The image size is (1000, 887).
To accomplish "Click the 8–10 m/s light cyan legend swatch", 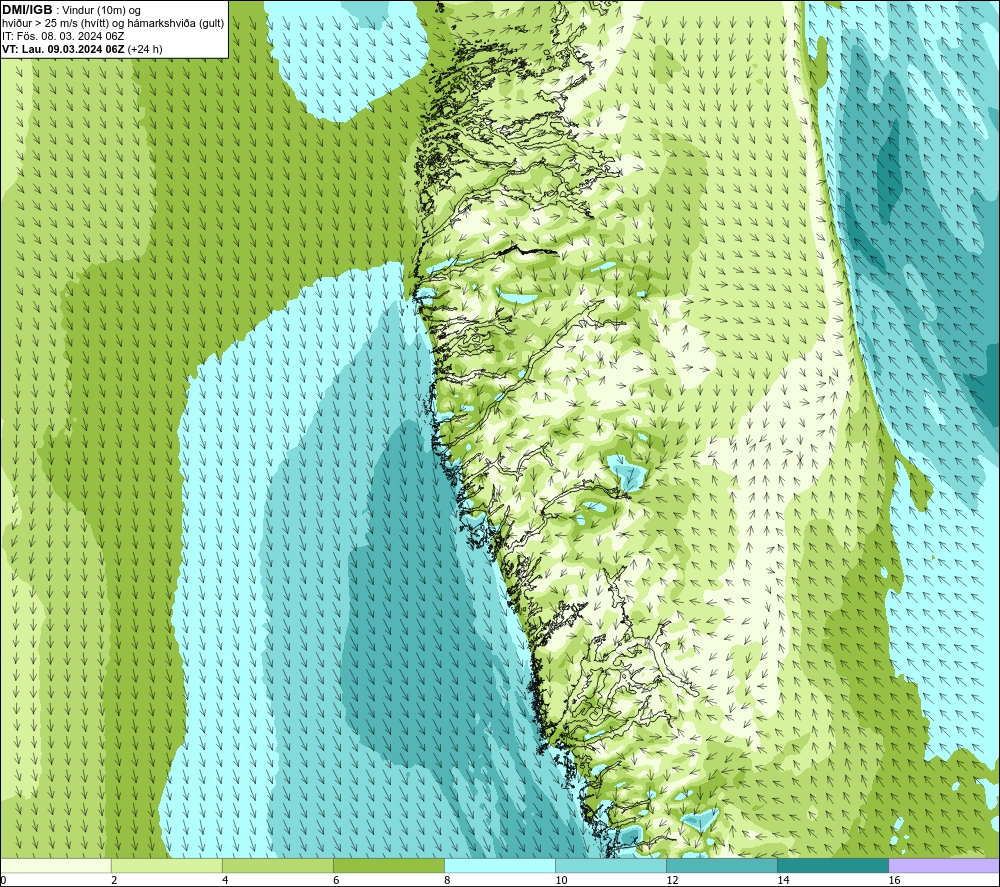I will [500, 865].
